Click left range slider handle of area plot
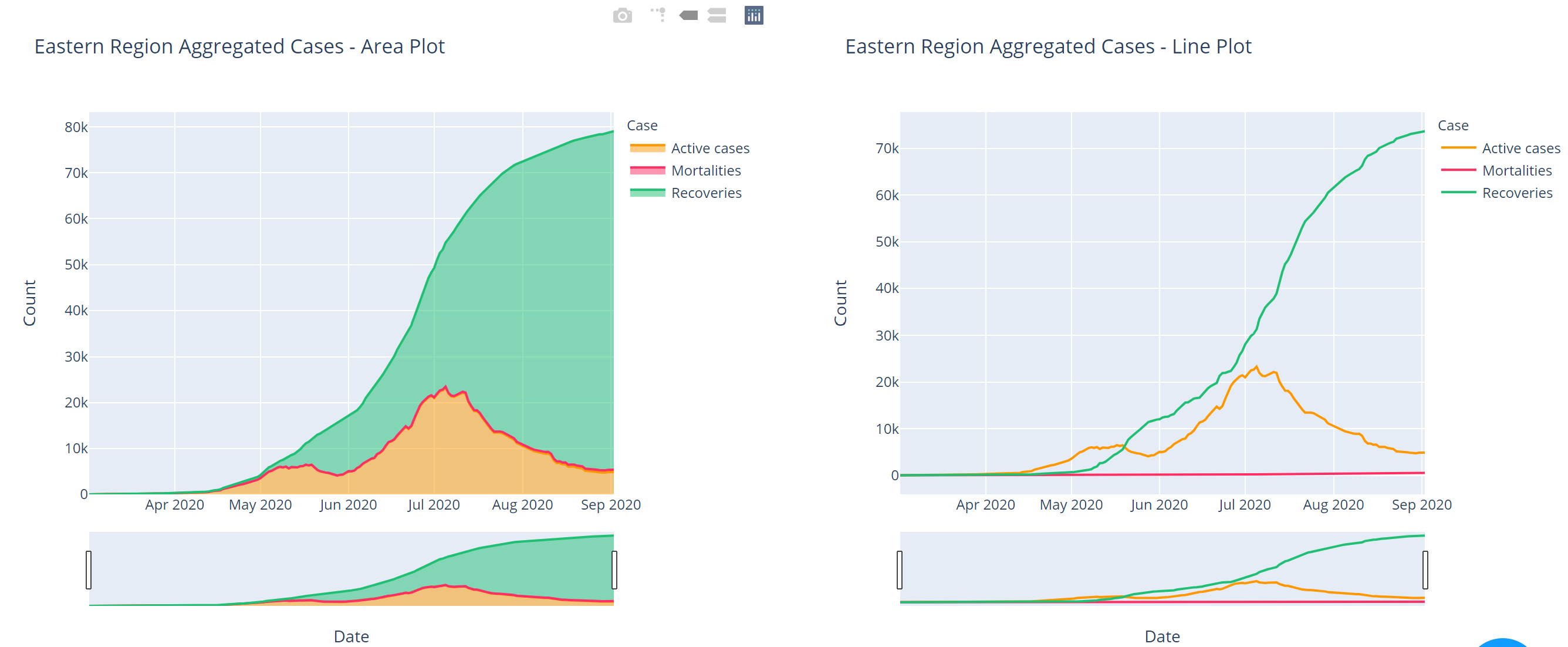Viewport: 1568px width, 647px height. click(x=89, y=570)
